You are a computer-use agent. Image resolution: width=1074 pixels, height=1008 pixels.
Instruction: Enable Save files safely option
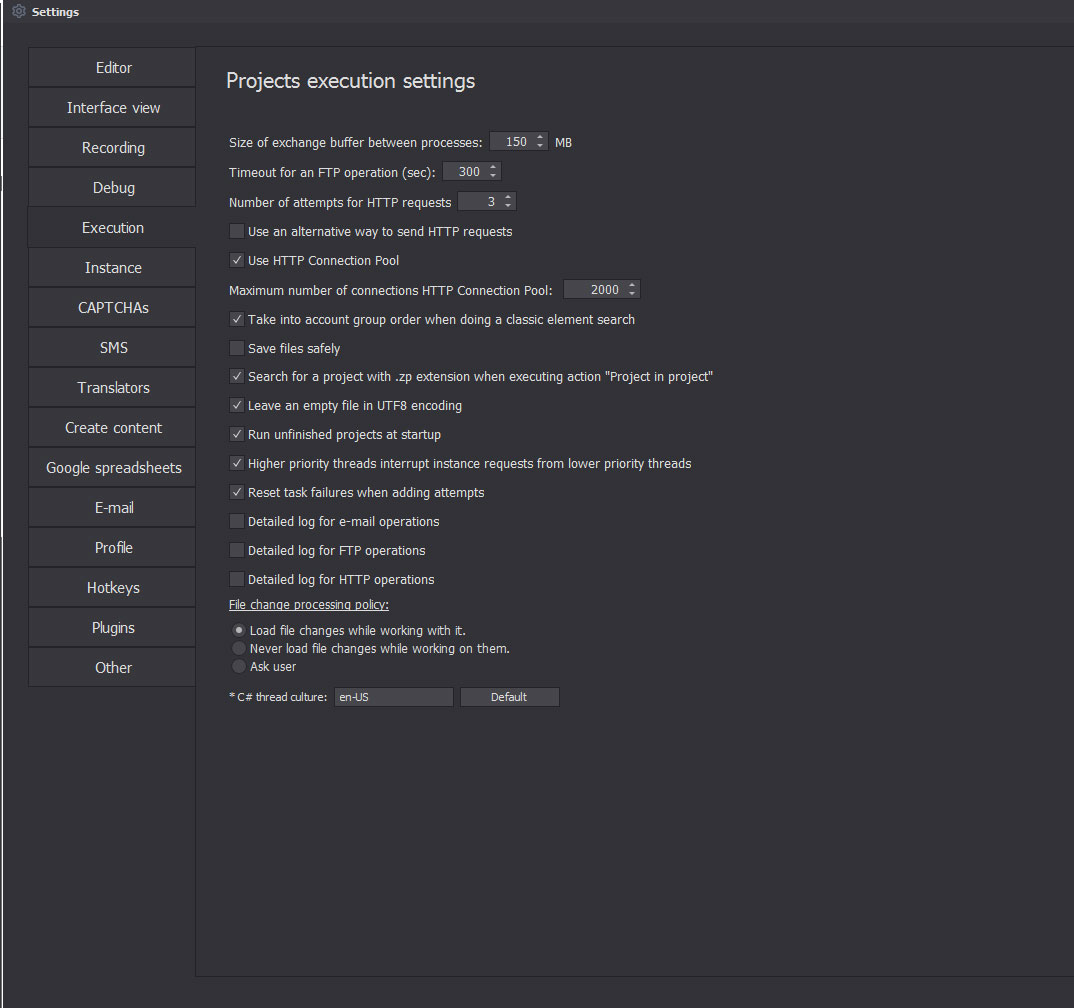pos(237,348)
